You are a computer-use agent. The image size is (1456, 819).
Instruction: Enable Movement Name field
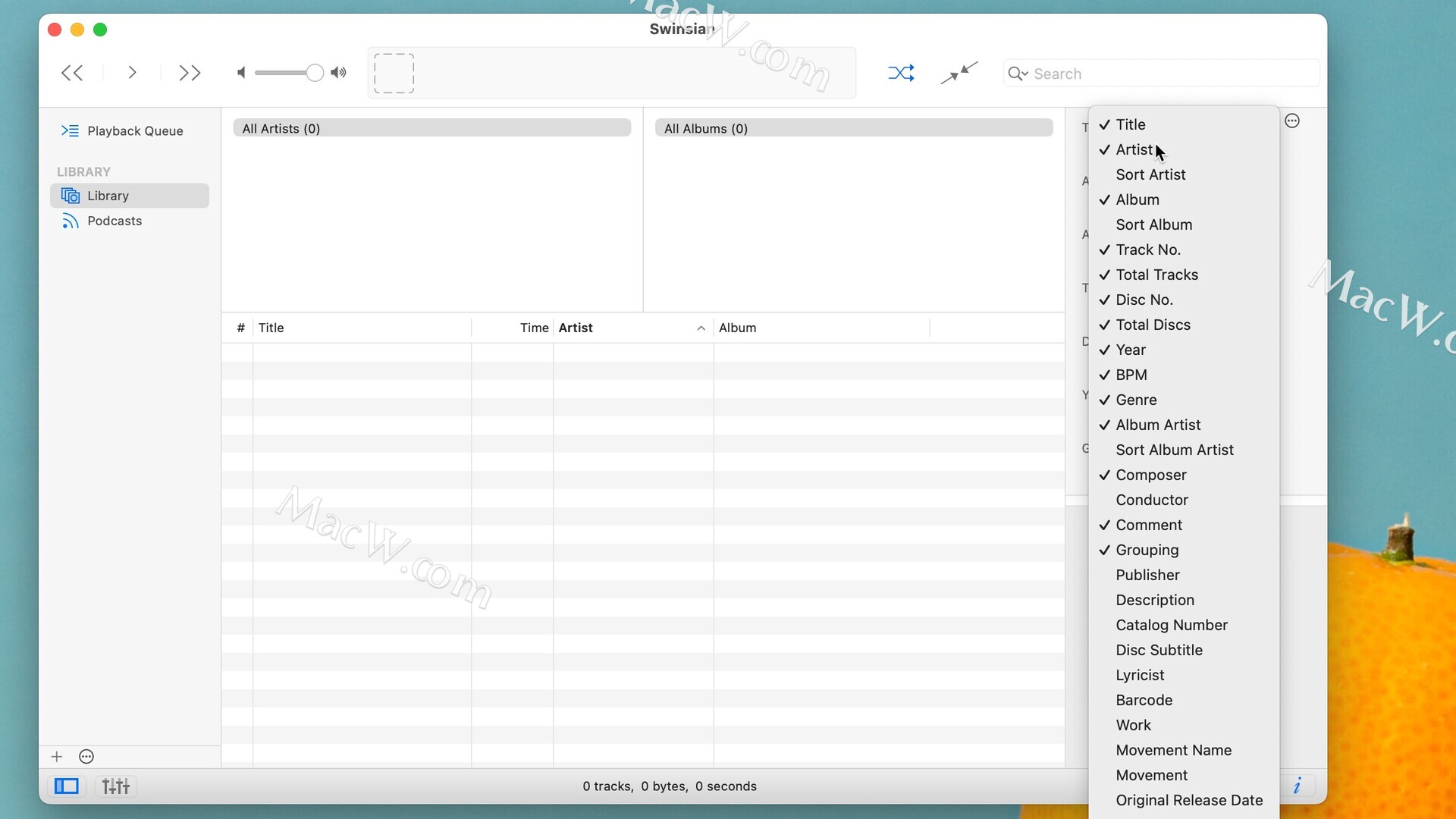click(x=1184, y=750)
